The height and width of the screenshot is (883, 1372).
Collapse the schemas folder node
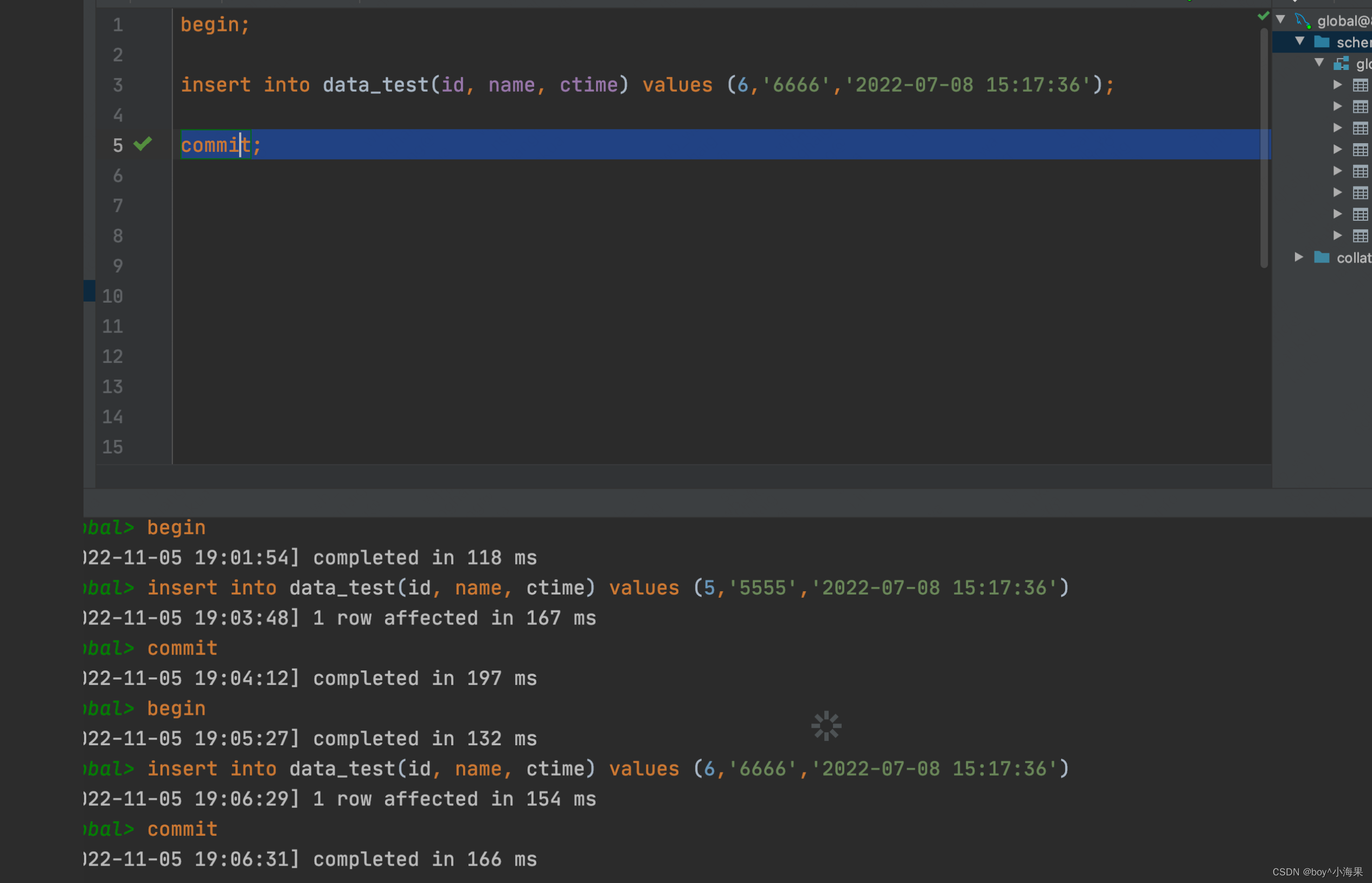click(x=1300, y=41)
